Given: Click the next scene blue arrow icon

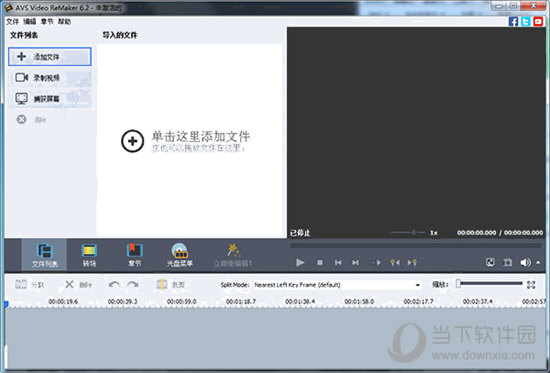Looking at the screenshot, I should click(375, 262).
